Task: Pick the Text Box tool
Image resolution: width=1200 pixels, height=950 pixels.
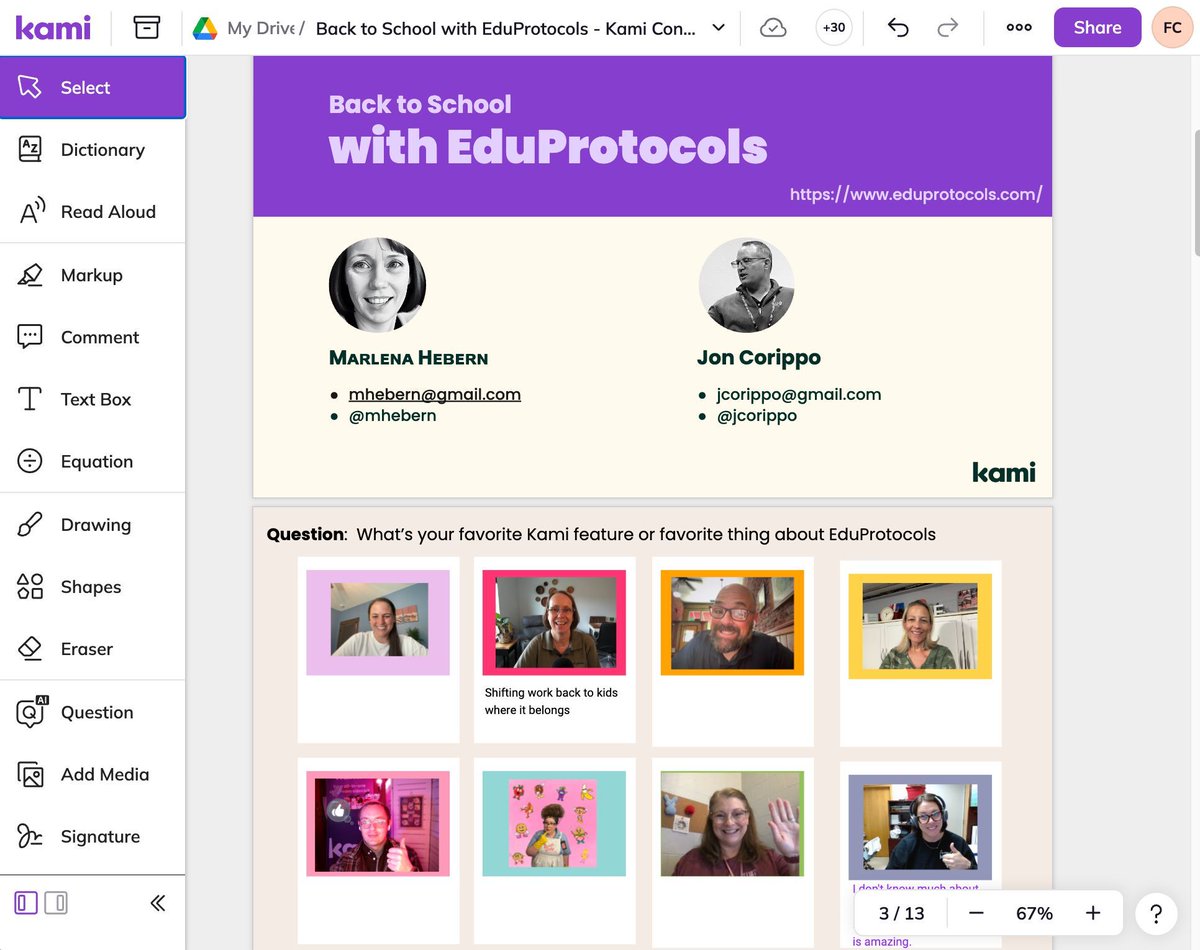Action: pos(92,399)
